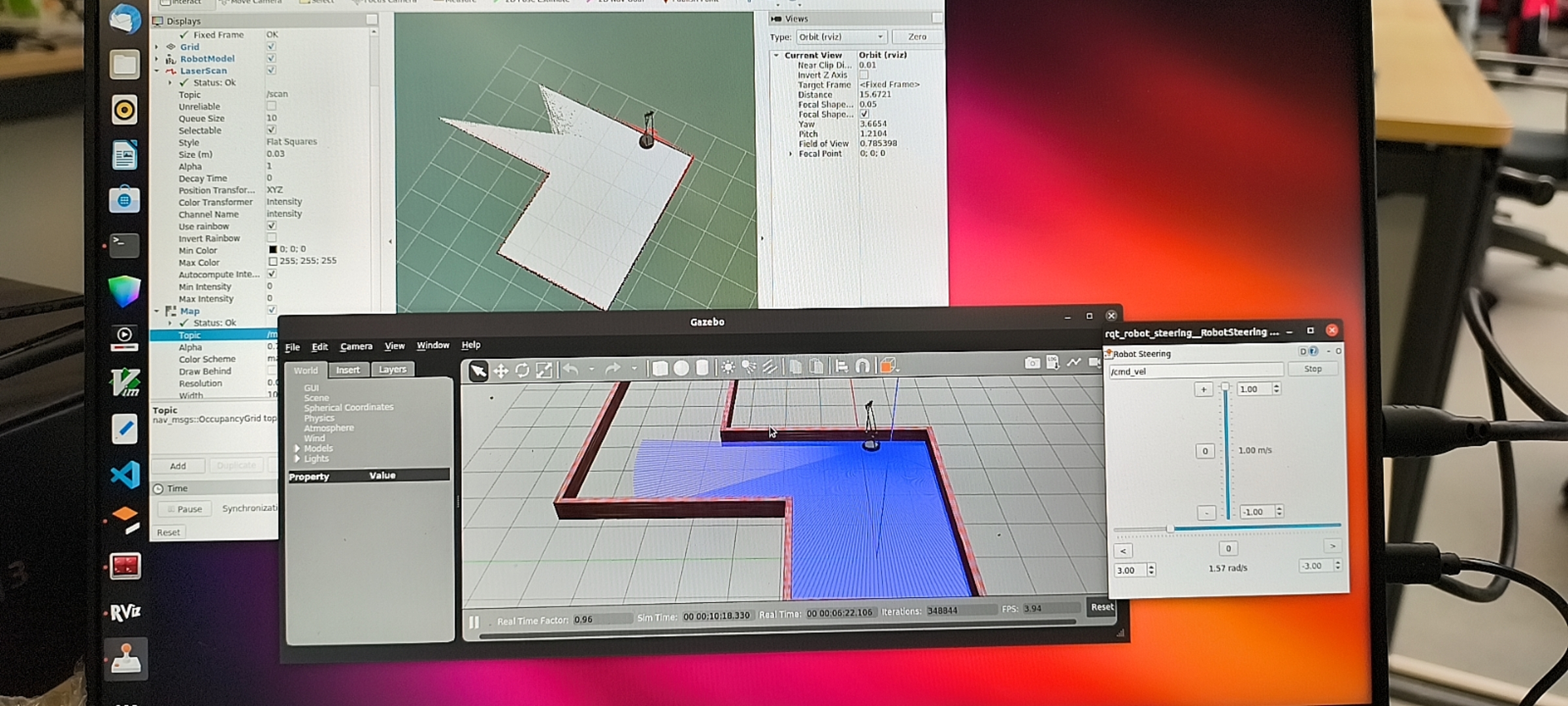1568x706 pixels.
Task: Expand the Models node in Gazebo World
Action: pos(297,448)
